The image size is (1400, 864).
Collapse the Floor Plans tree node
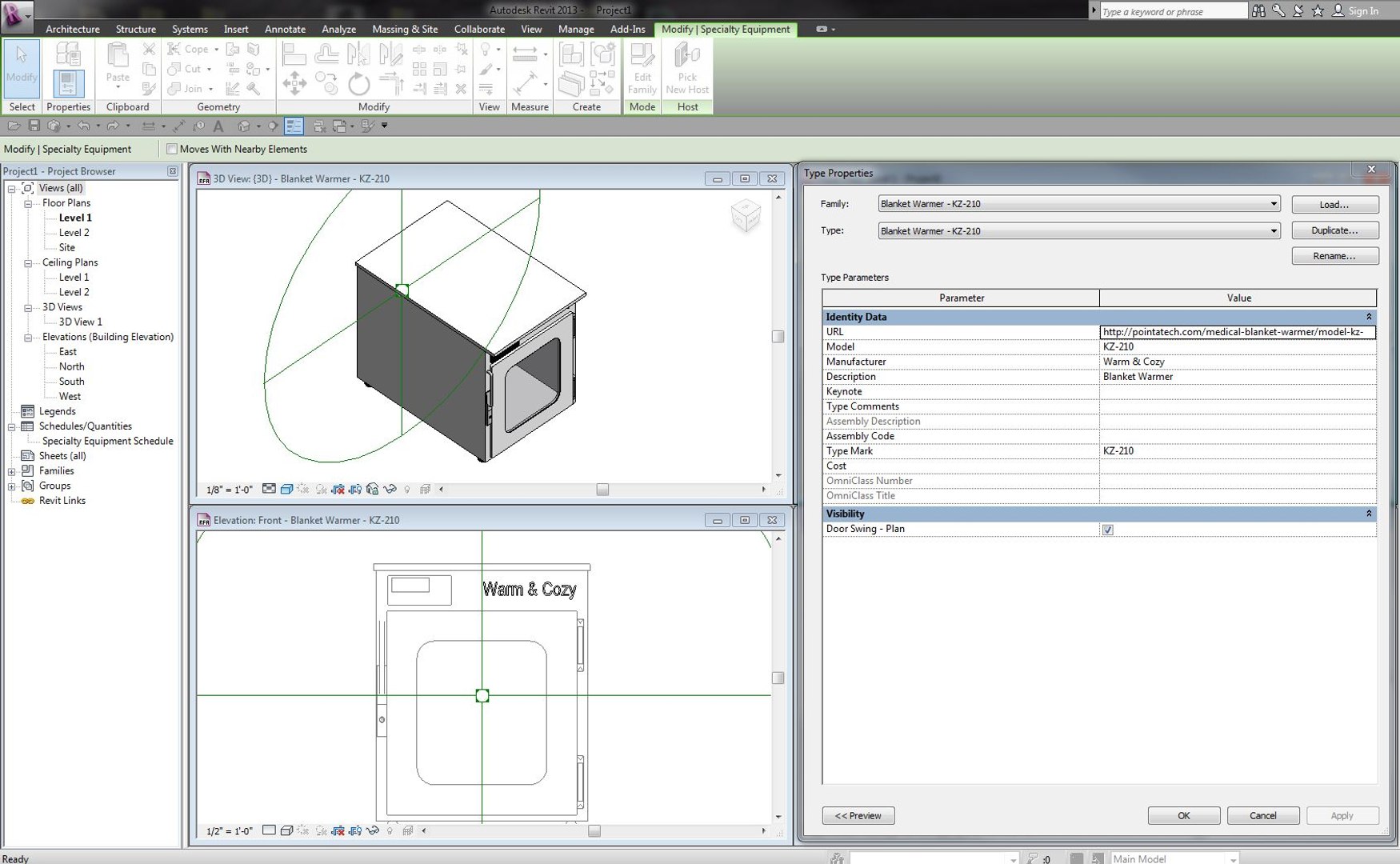28,204
